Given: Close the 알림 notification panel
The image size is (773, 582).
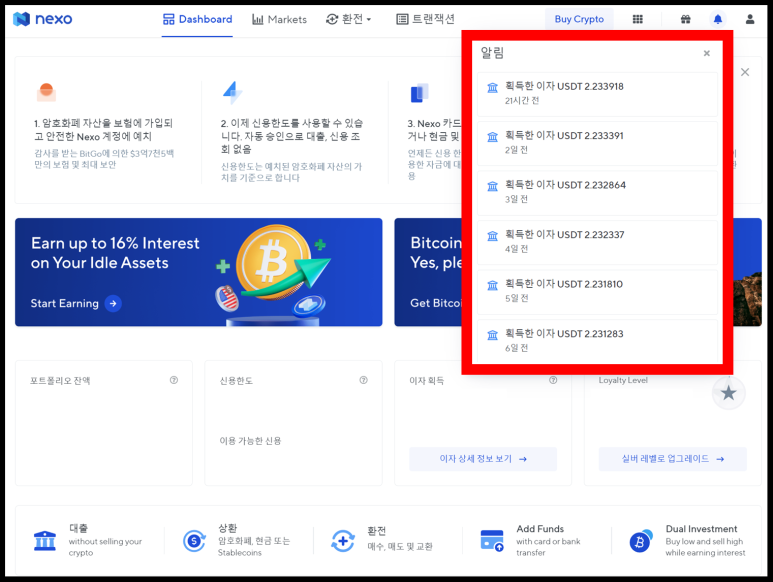Looking at the screenshot, I should pos(706,53).
